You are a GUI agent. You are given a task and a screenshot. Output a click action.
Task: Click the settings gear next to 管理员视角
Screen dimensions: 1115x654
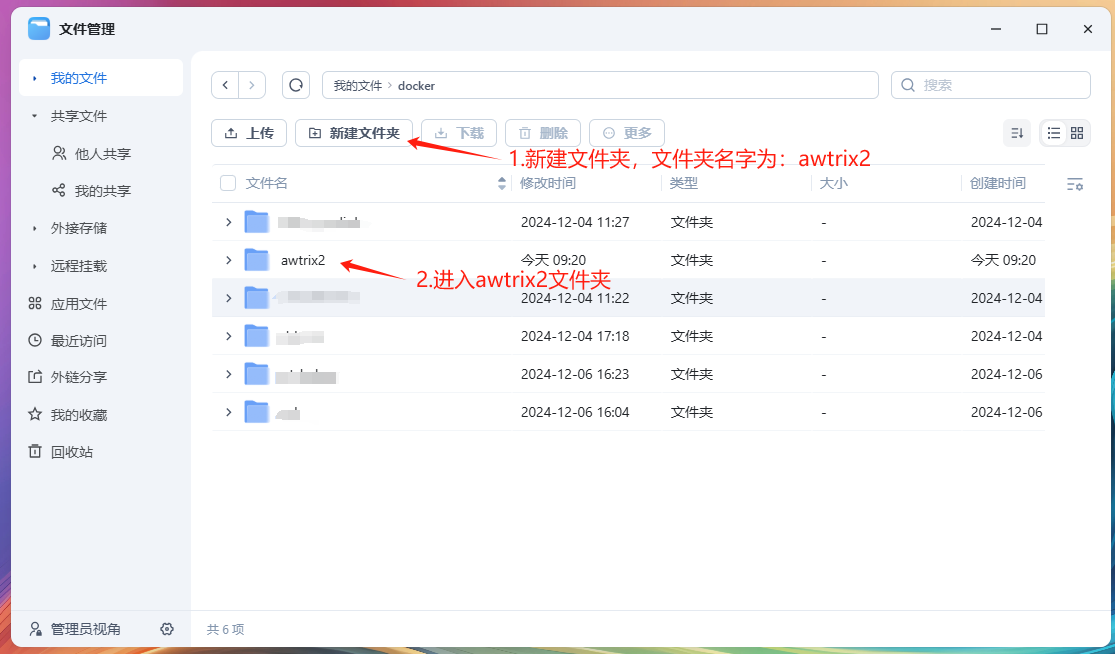(167, 629)
